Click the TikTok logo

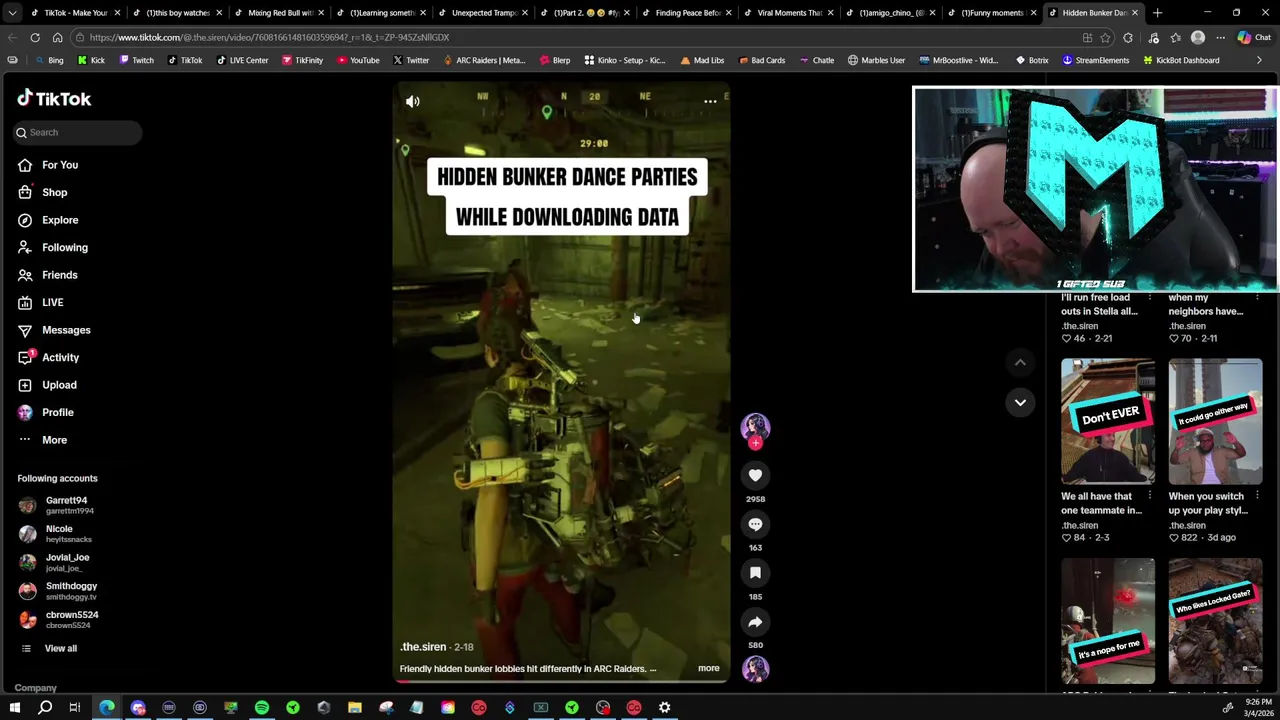tap(54, 98)
